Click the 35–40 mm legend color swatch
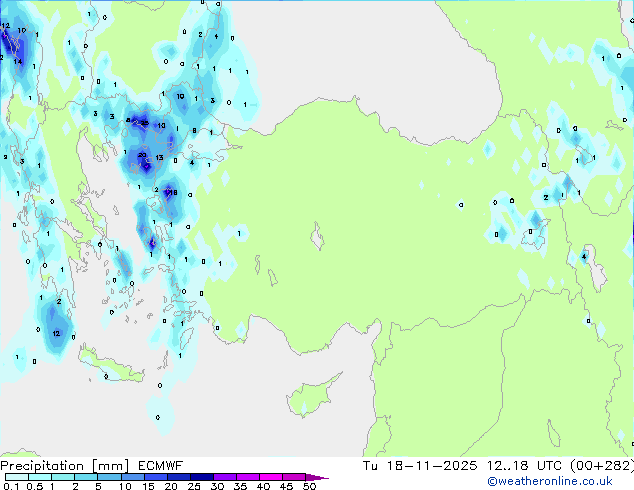 pos(248,477)
